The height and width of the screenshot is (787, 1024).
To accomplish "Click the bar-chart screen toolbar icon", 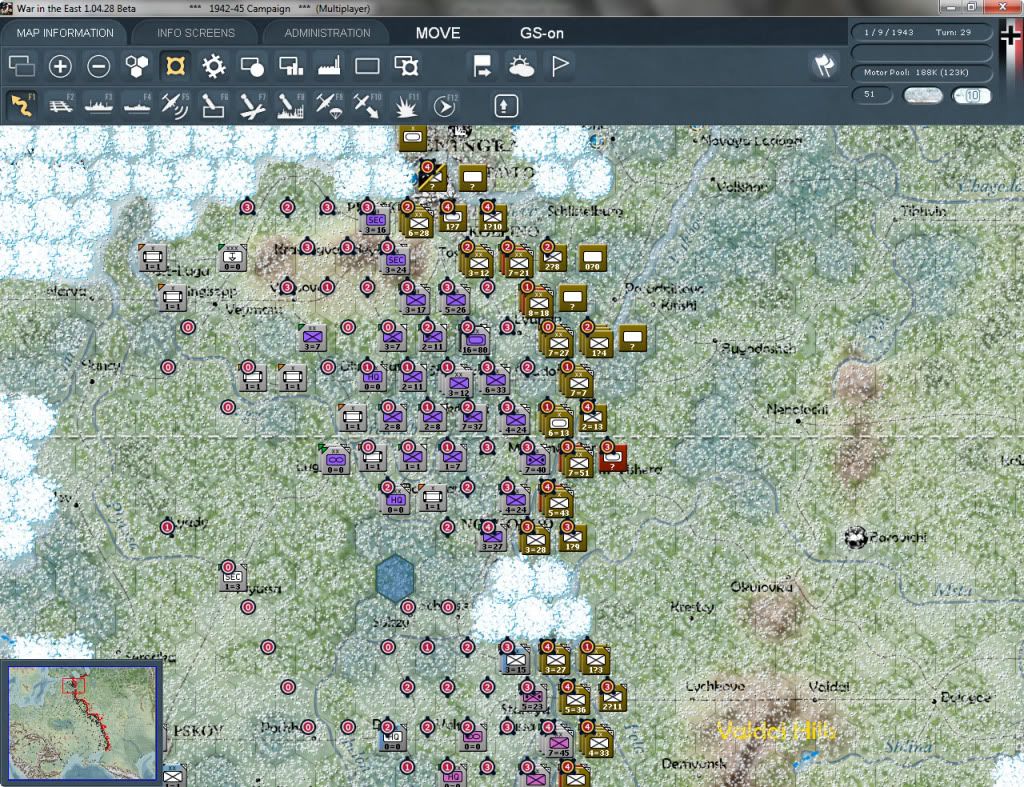I will point(291,66).
